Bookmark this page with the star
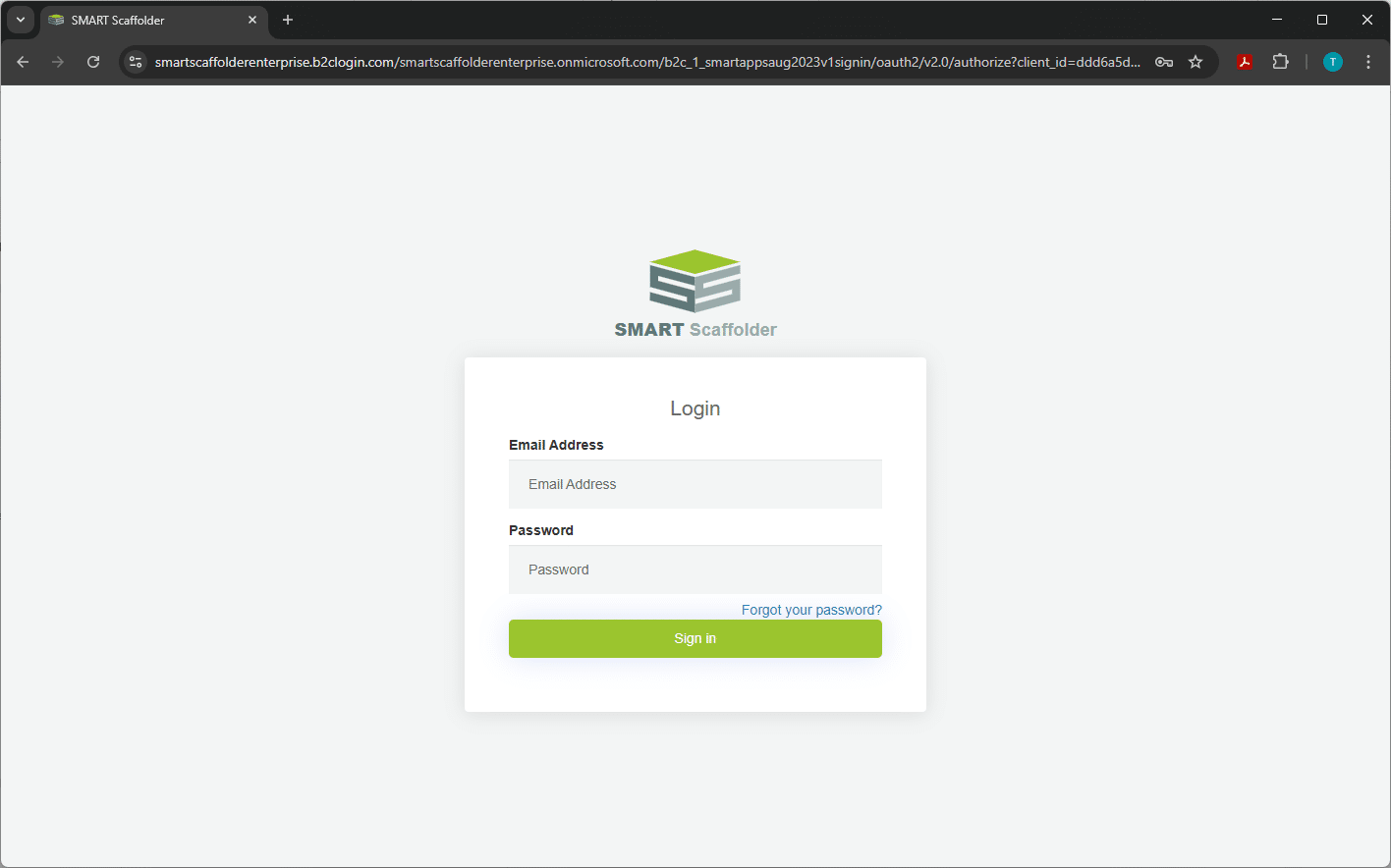Viewport: 1391px width, 868px height. coord(1196,62)
